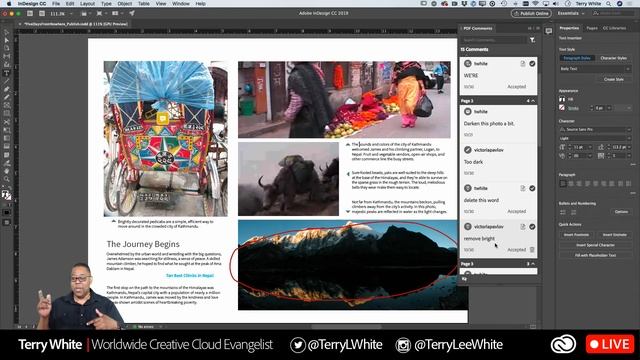Switch to the Pages tab
This screenshot has width=640, height=360.
pyautogui.click(x=592, y=28)
